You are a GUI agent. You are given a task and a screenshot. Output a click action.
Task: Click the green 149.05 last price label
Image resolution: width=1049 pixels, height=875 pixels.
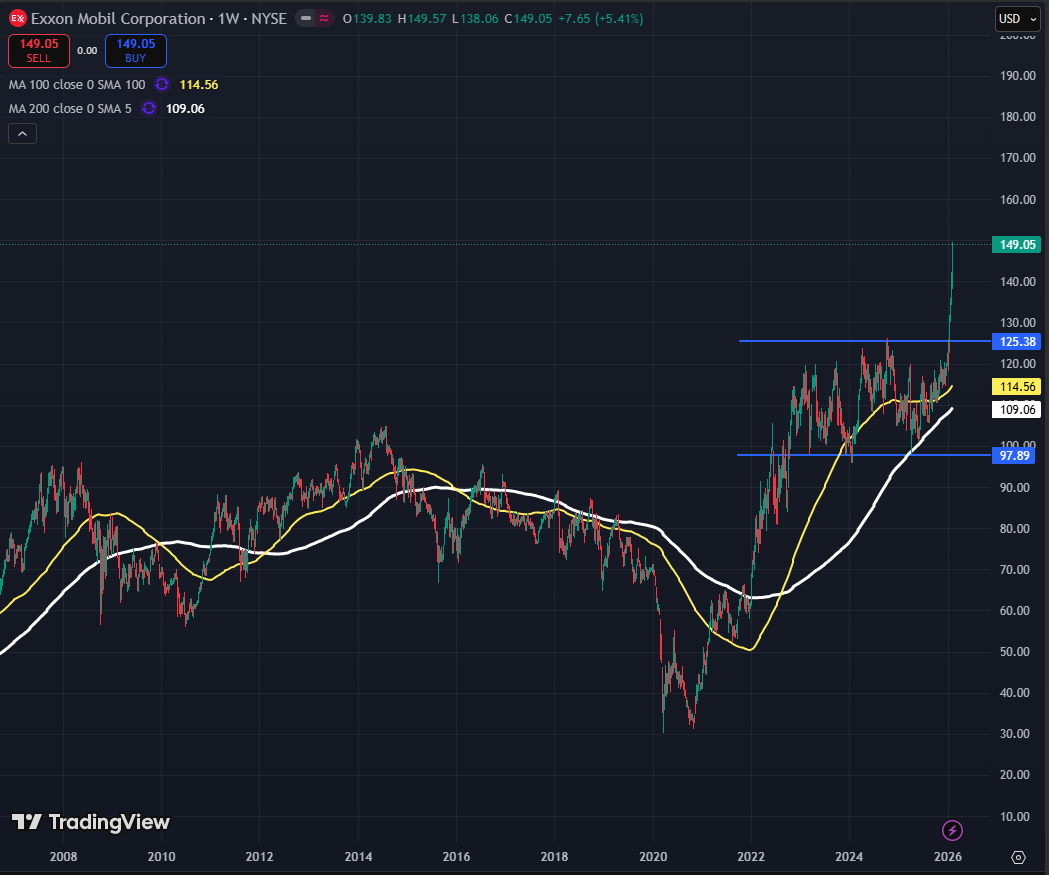[1017, 245]
